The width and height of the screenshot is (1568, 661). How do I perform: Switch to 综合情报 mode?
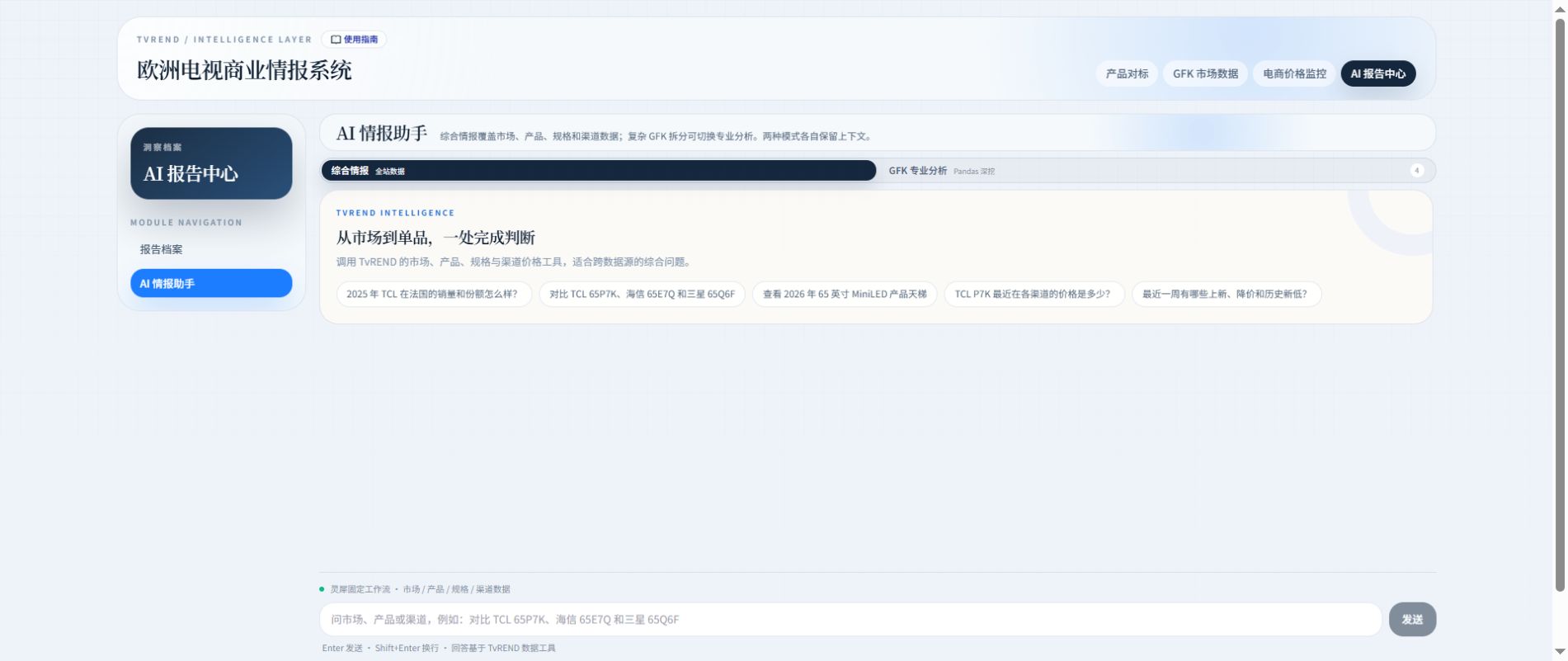[599, 171]
